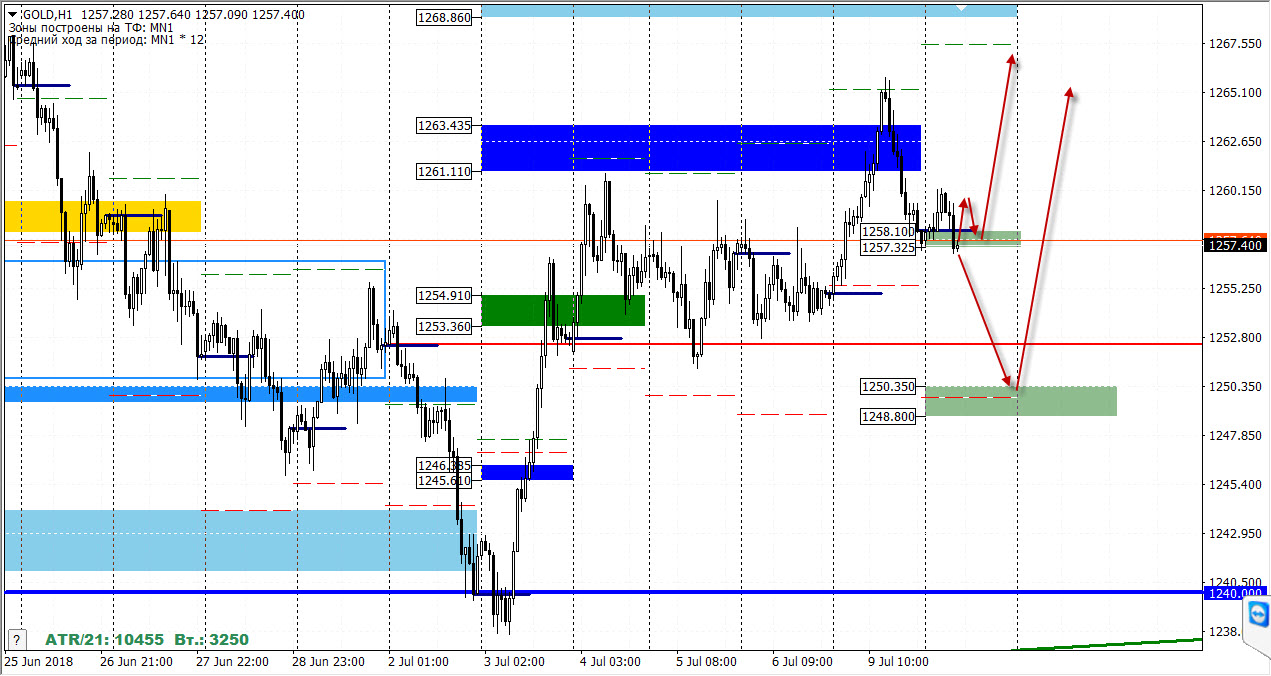The height and width of the screenshot is (676, 1271).
Task: Click the question mark help button
Action: (16, 639)
